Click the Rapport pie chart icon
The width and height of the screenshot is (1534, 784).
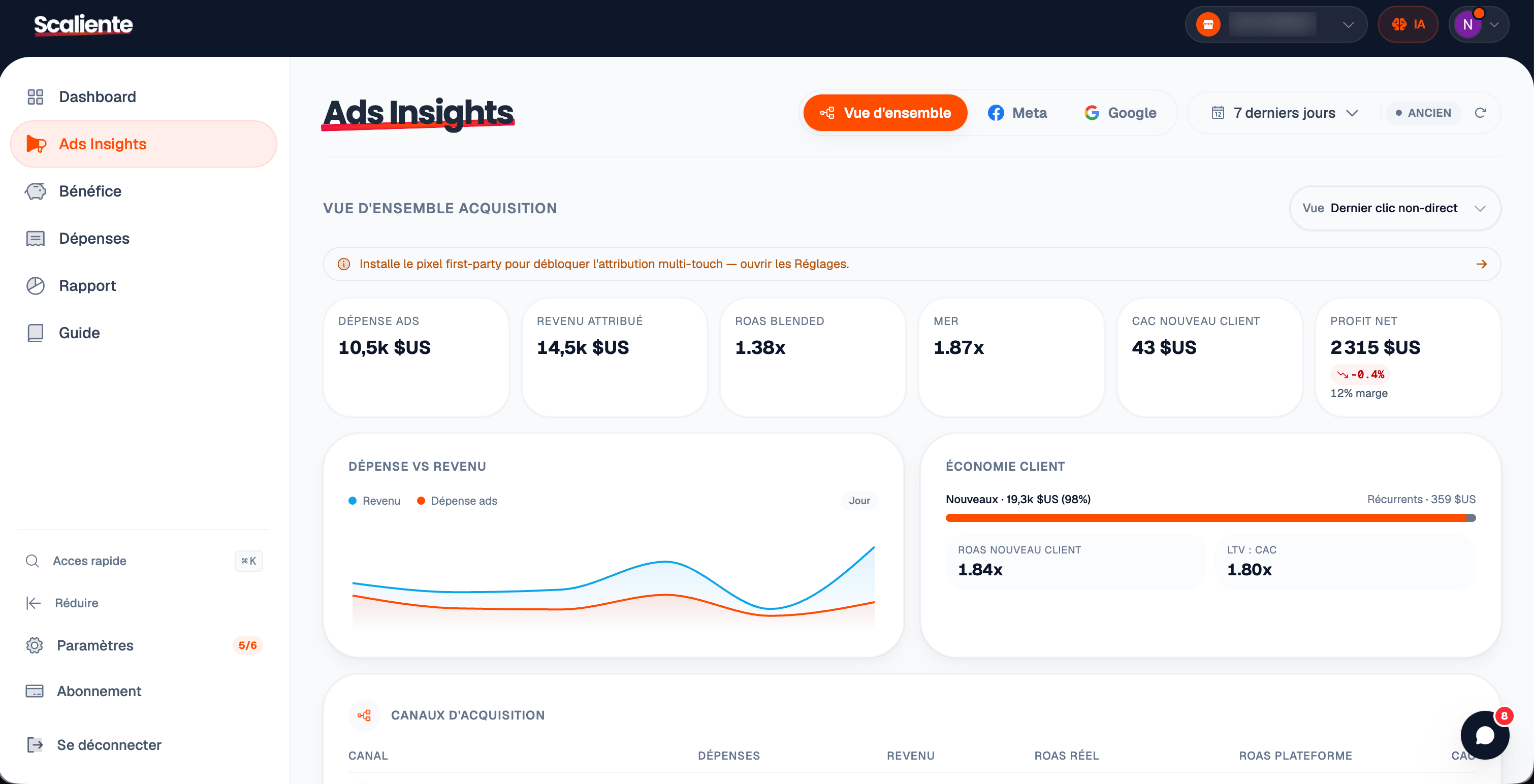point(36,286)
